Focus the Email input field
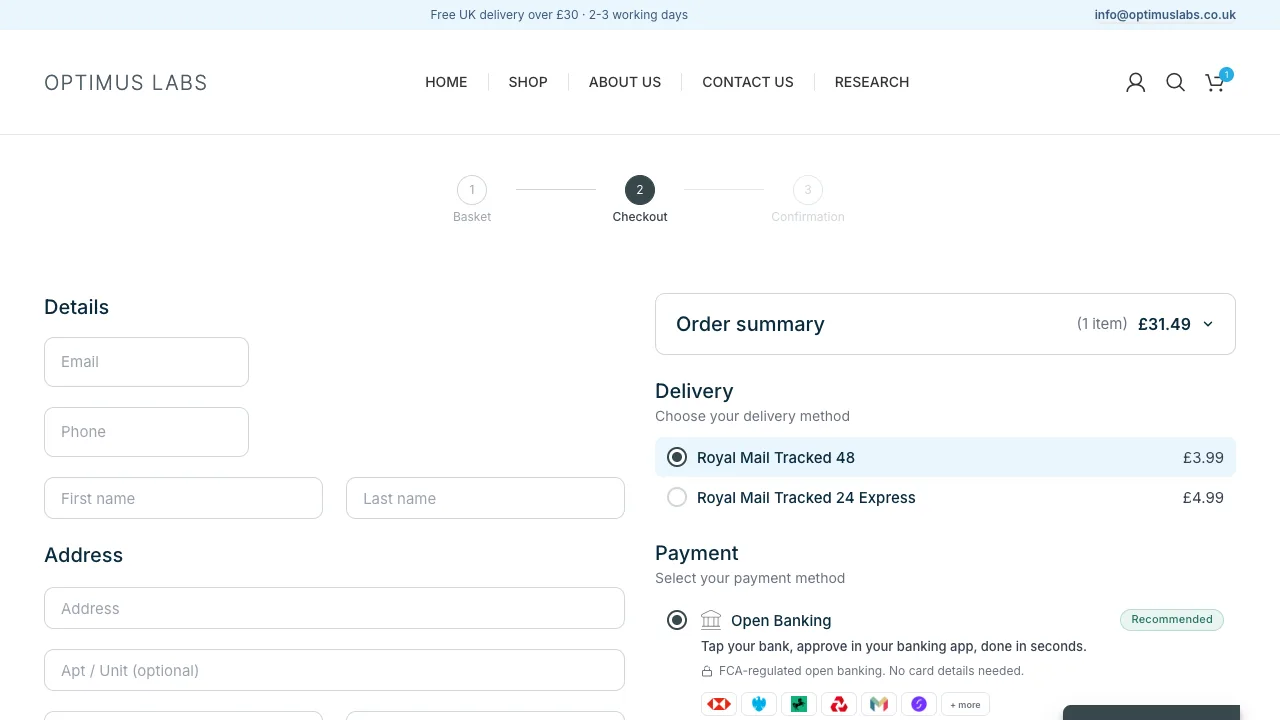Image resolution: width=1280 pixels, height=720 pixels. tap(146, 362)
